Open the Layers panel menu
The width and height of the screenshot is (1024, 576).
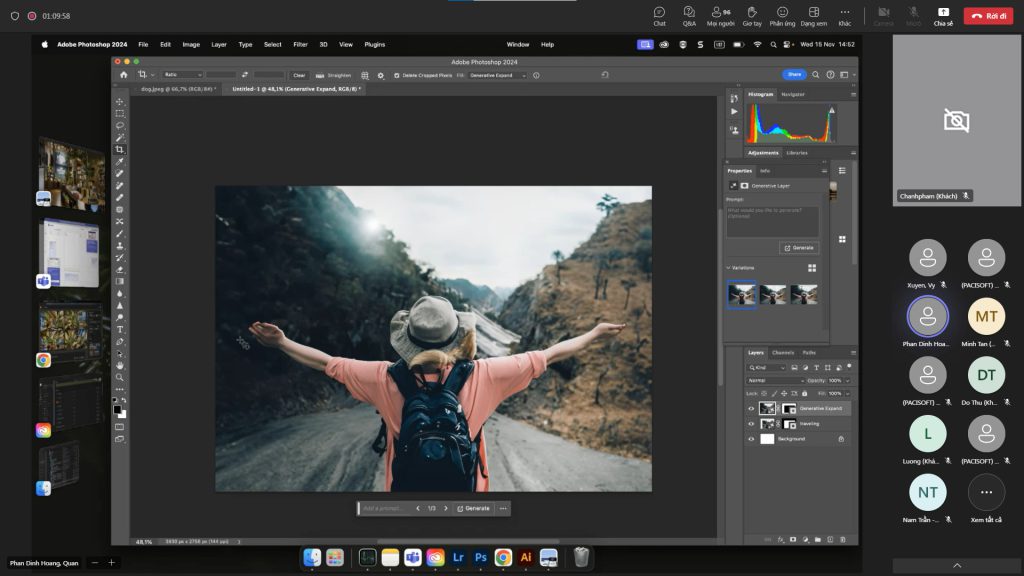tap(853, 353)
